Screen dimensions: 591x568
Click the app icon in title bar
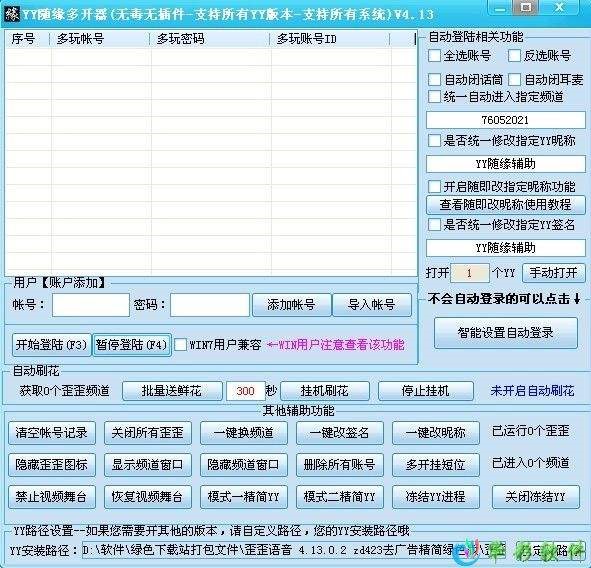click(11, 14)
